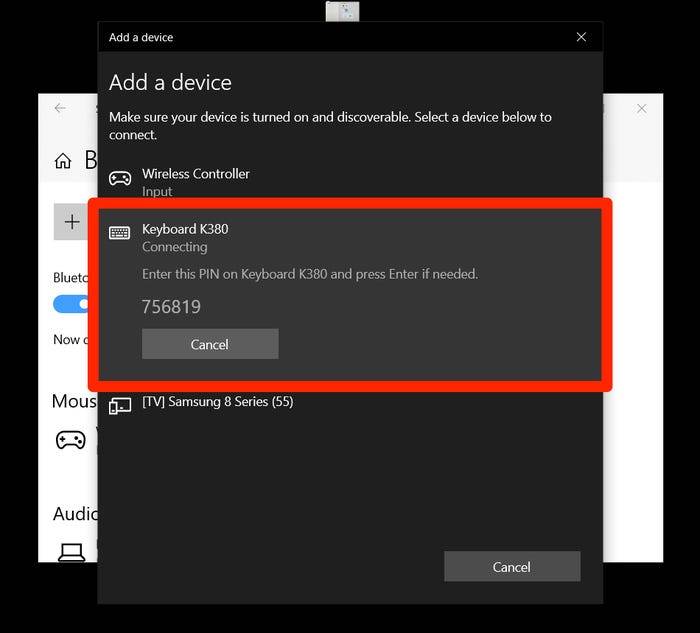Image resolution: width=700 pixels, height=633 pixels.
Task: Click the Input label under Wireless Controller
Action: 157,192
